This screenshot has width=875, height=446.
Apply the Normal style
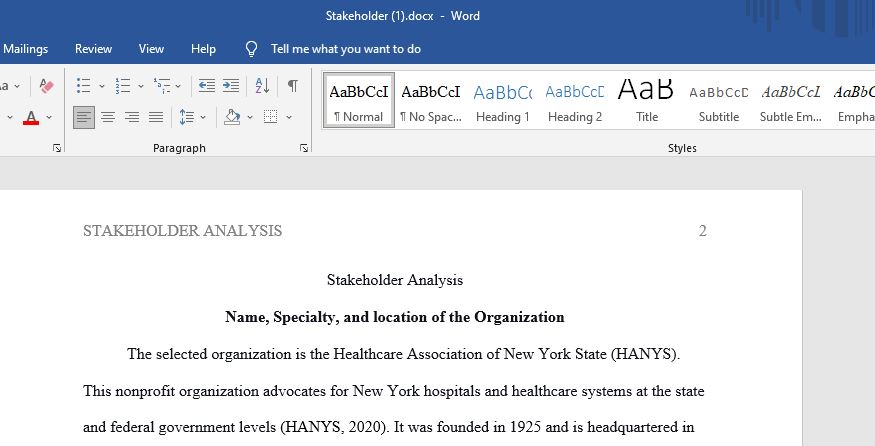click(359, 100)
